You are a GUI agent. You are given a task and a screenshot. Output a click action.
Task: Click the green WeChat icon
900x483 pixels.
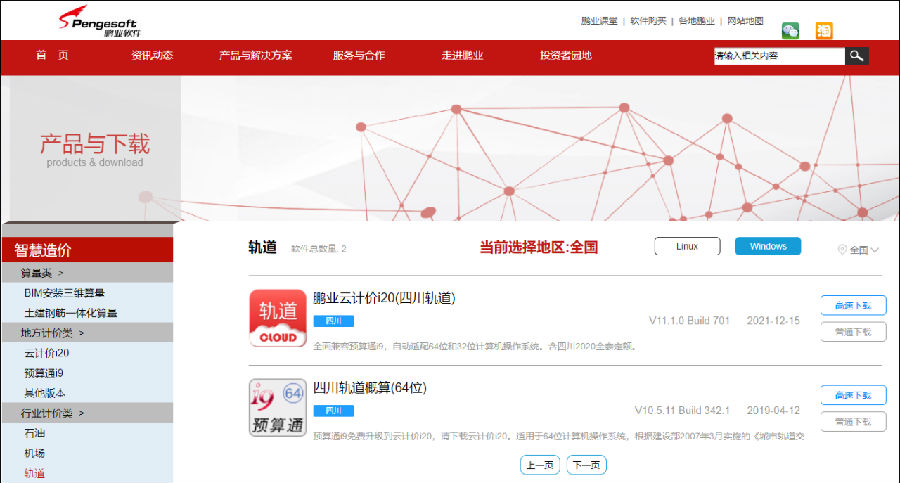coord(790,30)
